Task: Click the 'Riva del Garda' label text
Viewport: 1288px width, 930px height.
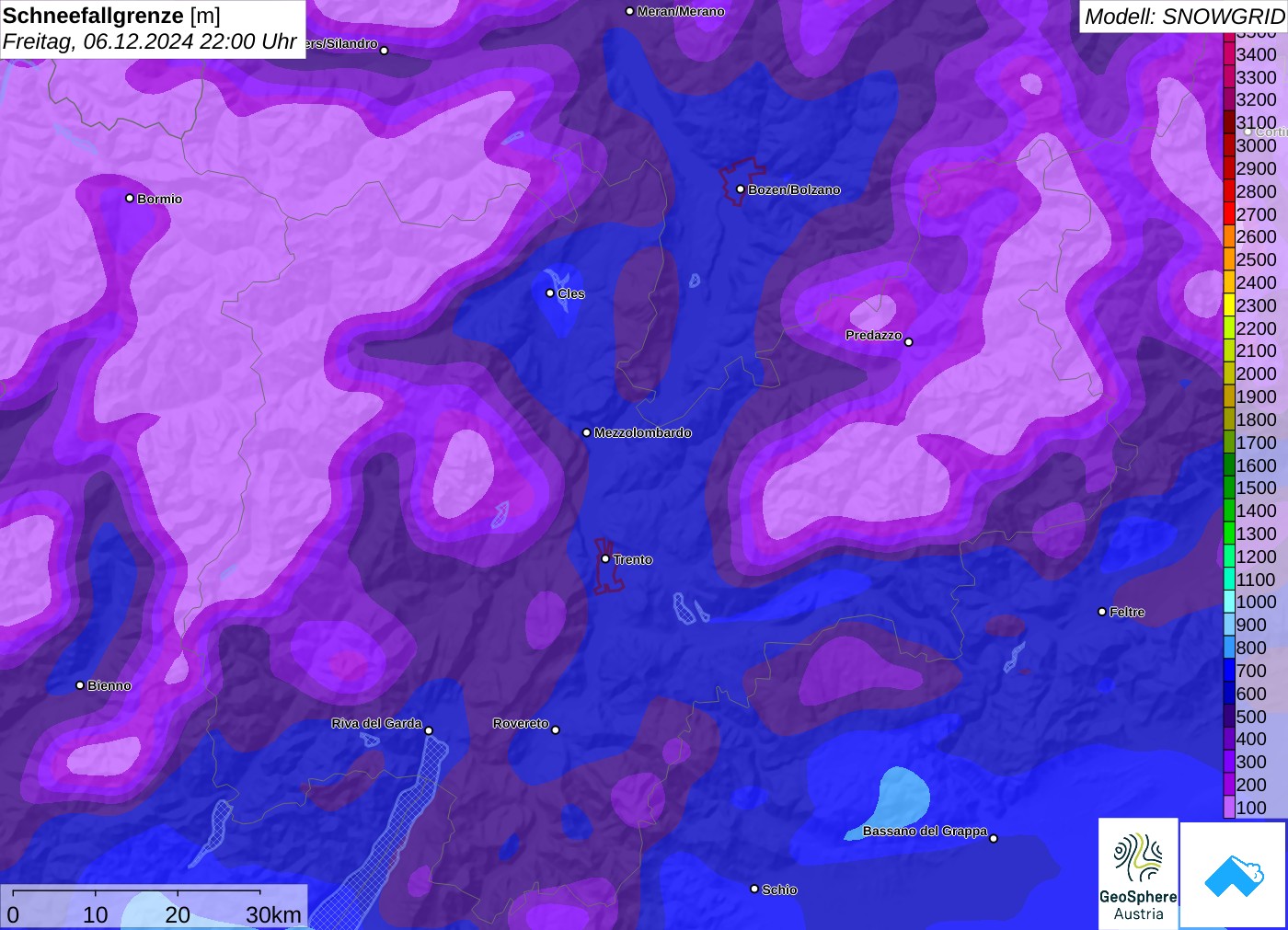Action: 376,723
